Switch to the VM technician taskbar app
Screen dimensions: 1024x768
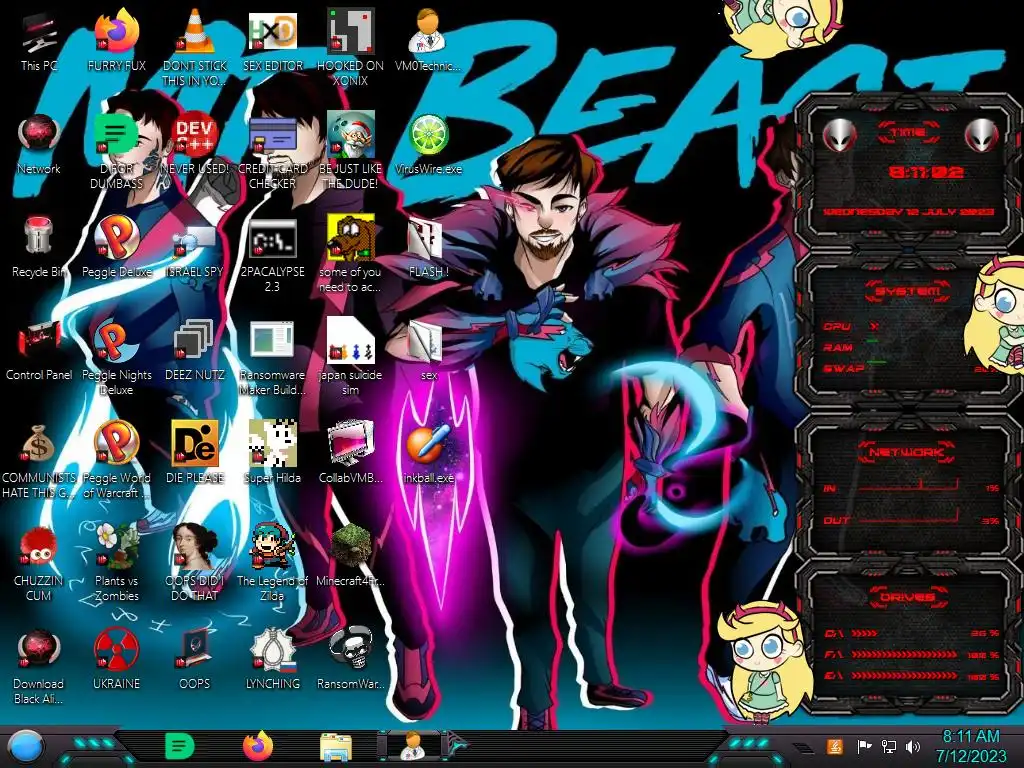tap(413, 746)
